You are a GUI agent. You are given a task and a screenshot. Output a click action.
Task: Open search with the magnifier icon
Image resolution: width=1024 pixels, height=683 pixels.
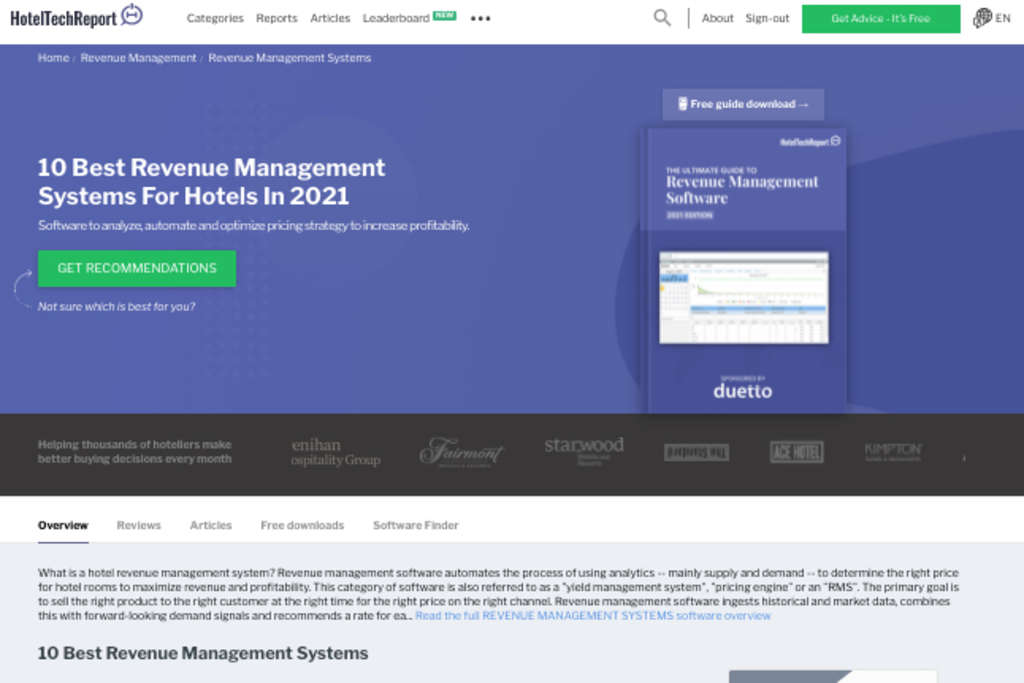tap(661, 17)
